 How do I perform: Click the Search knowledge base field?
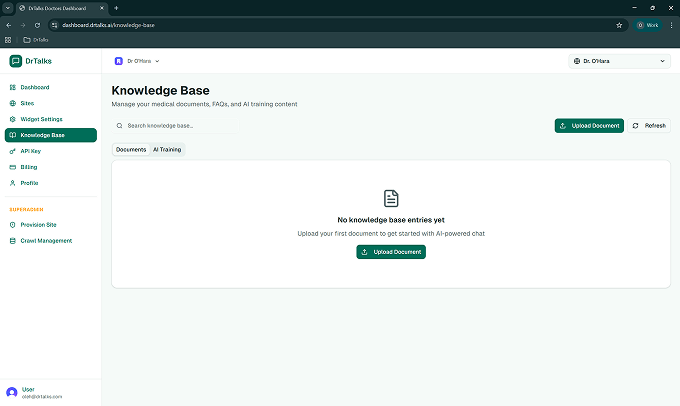pos(175,126)
